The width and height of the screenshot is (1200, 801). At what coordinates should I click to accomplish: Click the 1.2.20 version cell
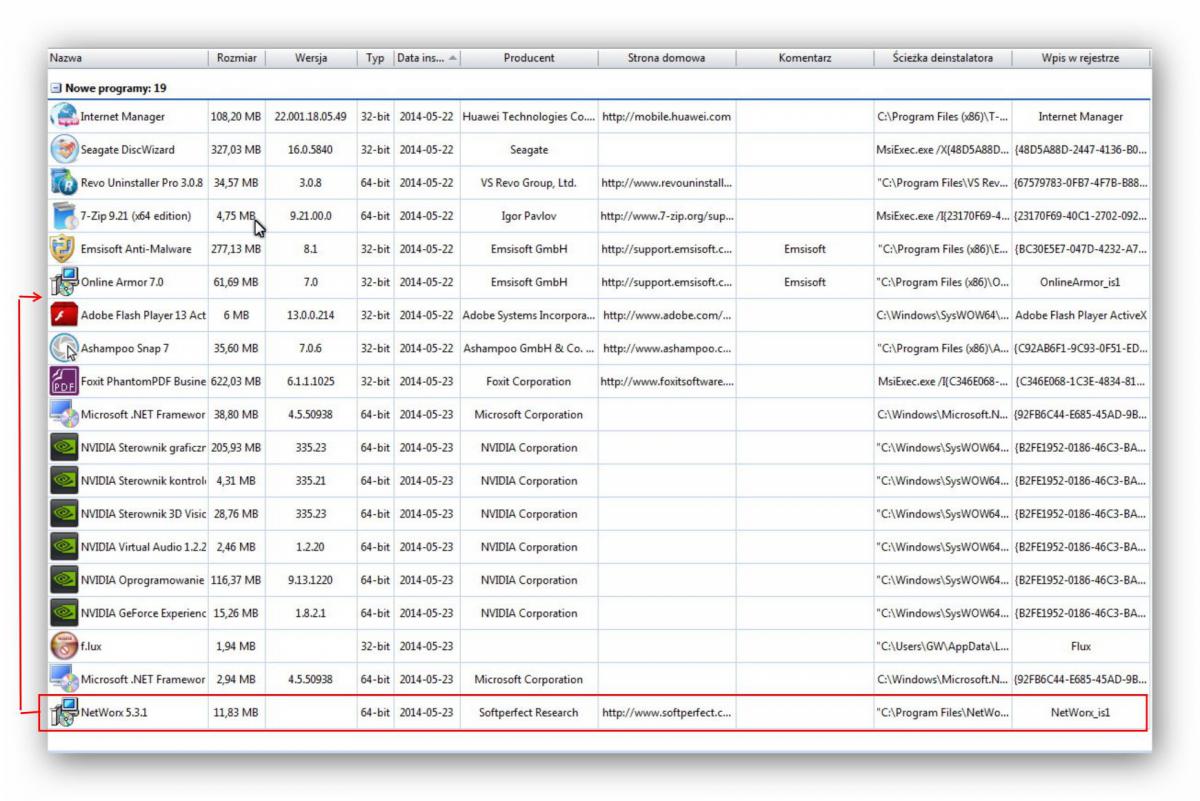pos(311,547)
